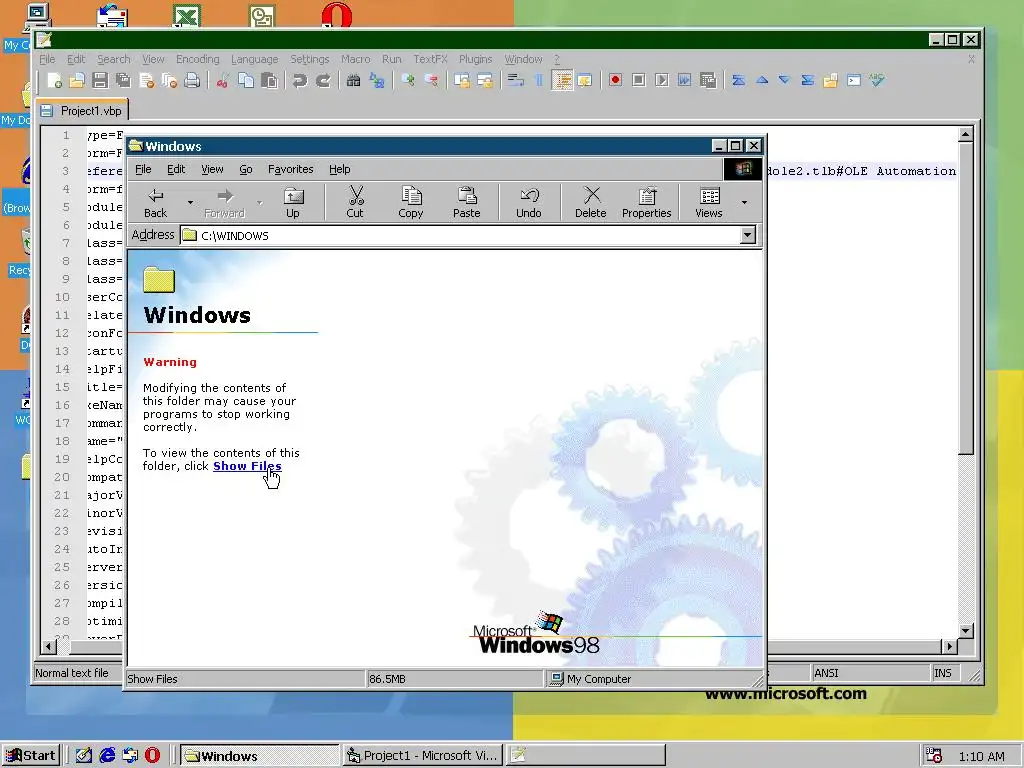The height and width of the screenshot is (768, 1024).
Task: Click Notepad++ horizontal scrollbar left arrow
Action: tap(49, 647)
